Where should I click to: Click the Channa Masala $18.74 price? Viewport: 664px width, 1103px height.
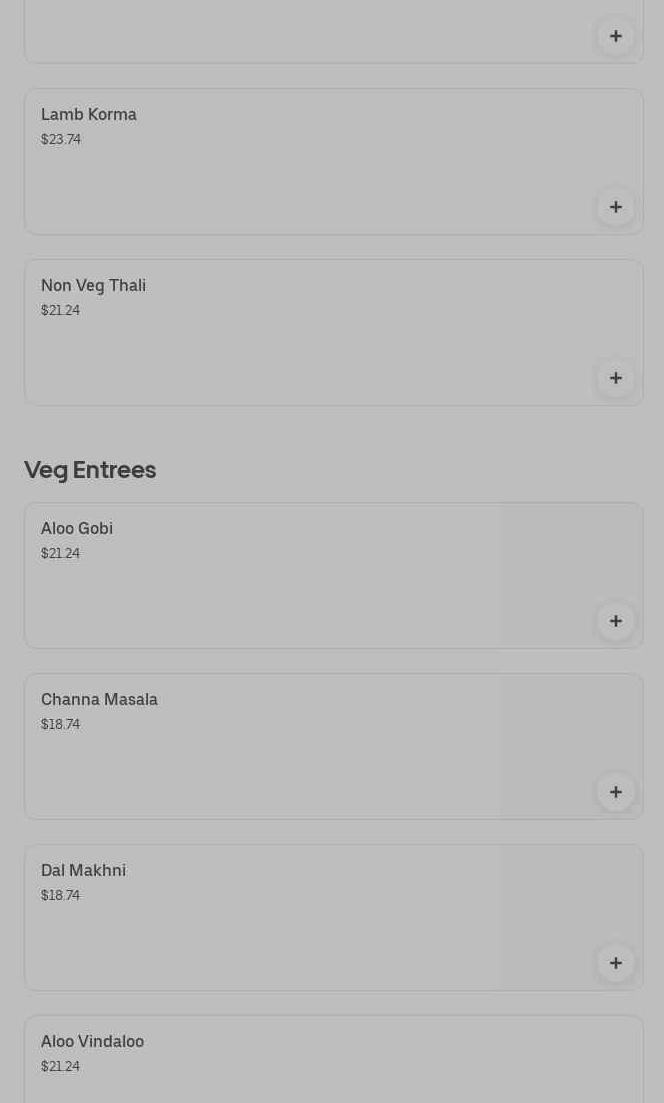[60, 724]
